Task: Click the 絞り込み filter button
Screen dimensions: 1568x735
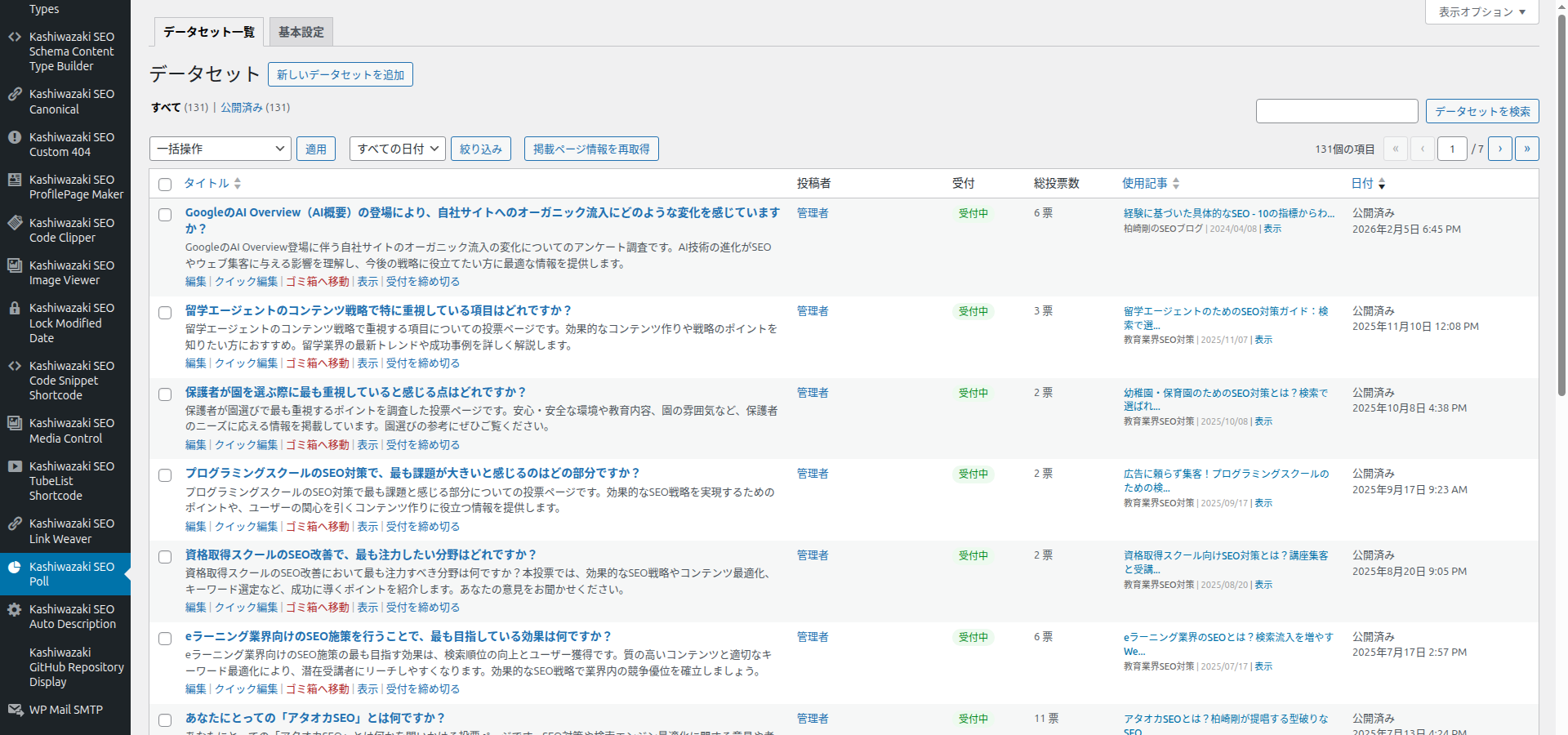Action: tap(481, 149)
